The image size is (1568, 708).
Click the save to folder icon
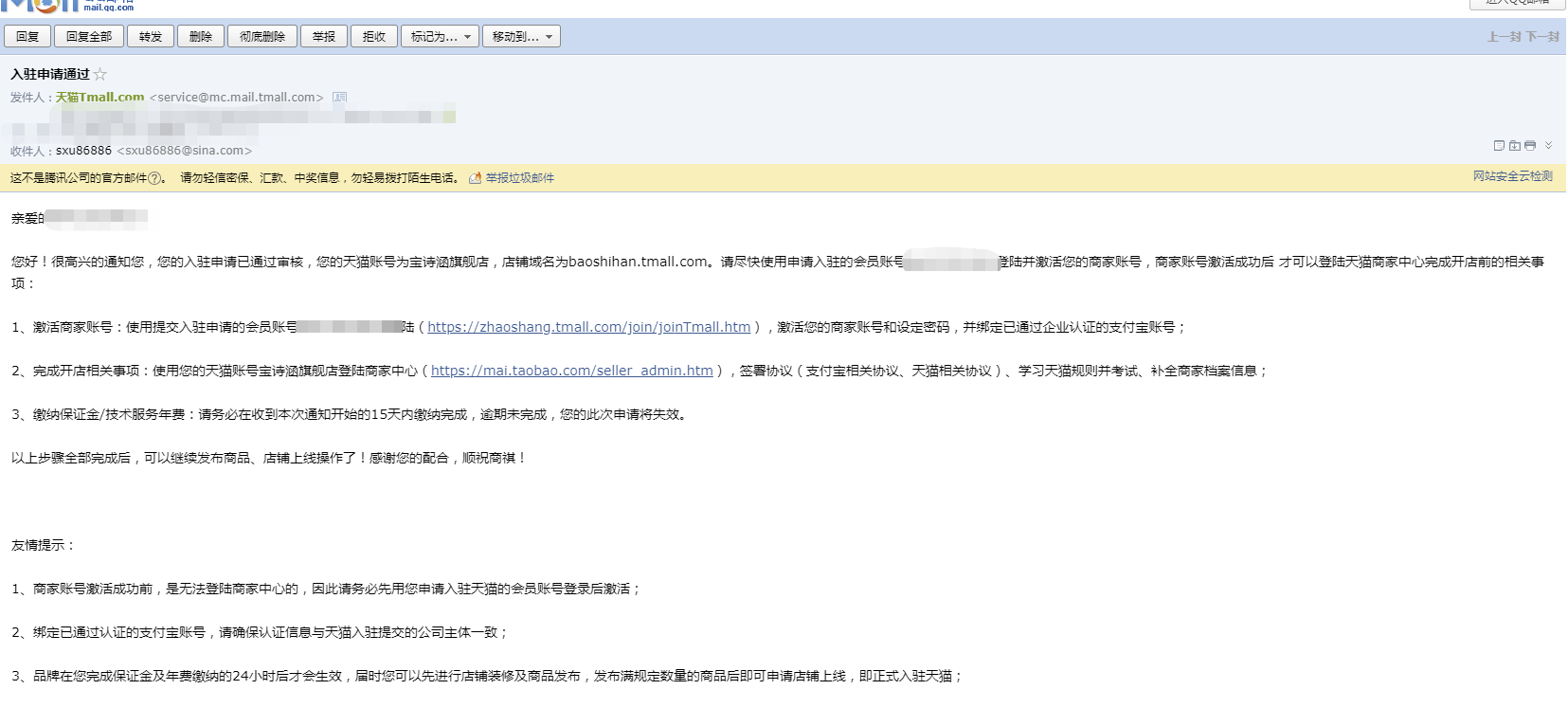coord(1514,145)
